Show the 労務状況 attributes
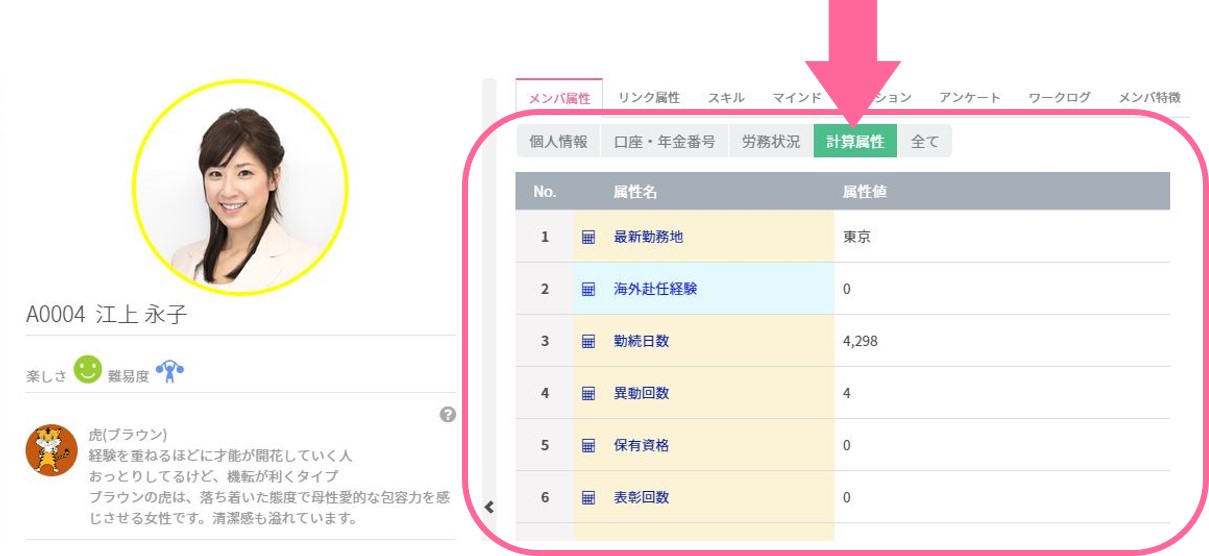This screenshot has width=1209, height=556. tap(770, 142)
